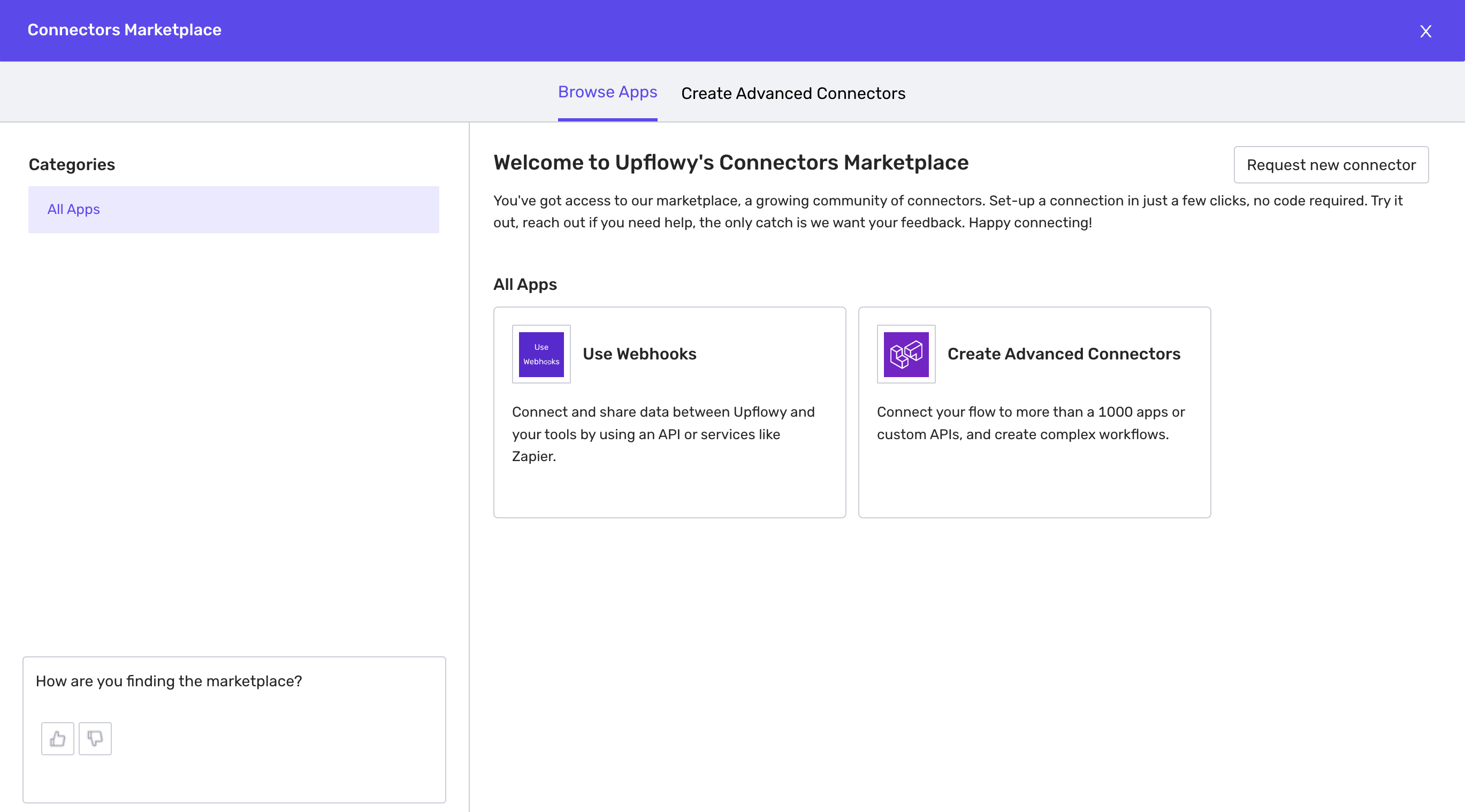Click the marketplace intro paragraph
Screen dimensions: 1465x812
(948, 211)
